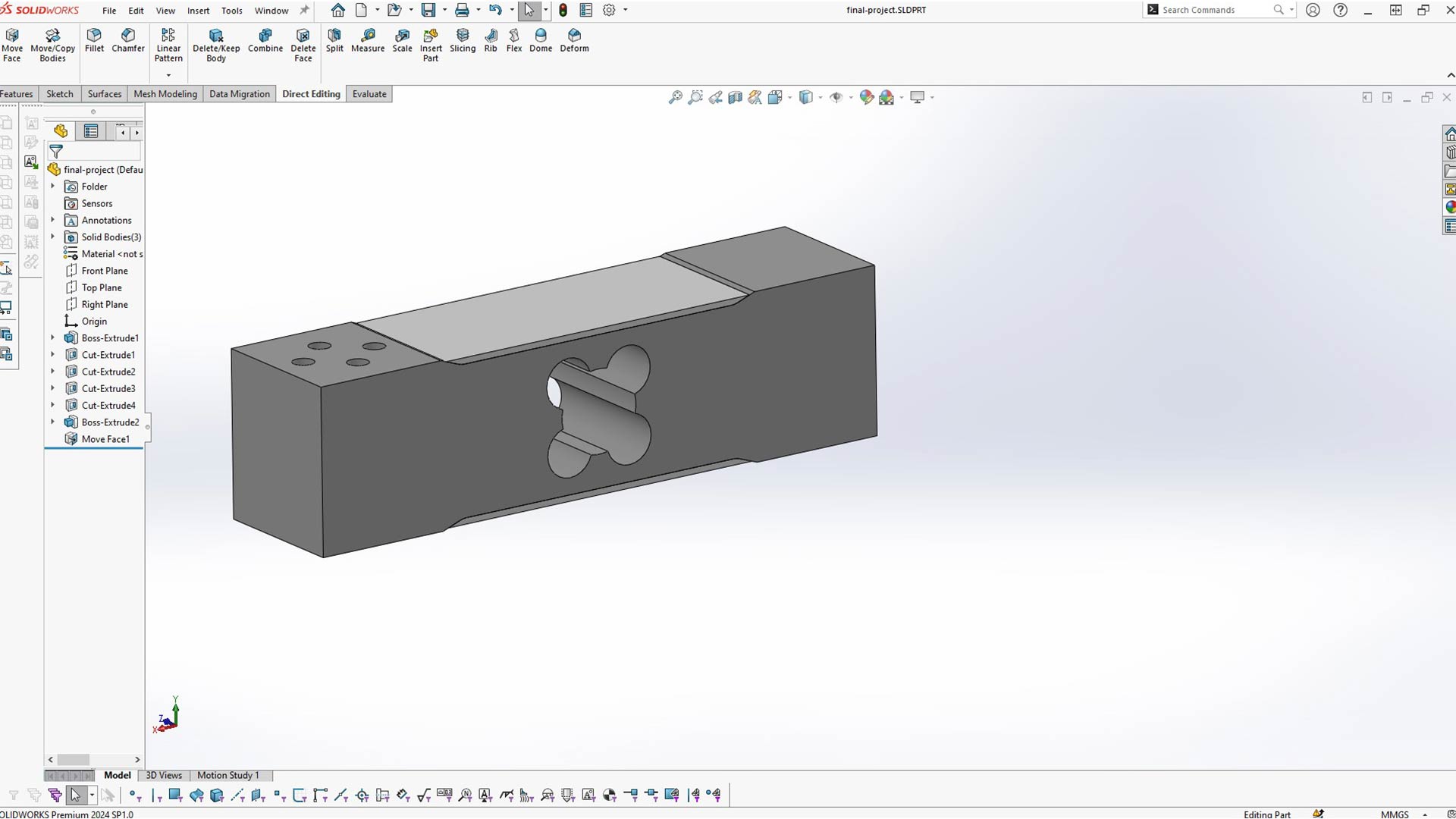Choose the Split tool
This screenshot has width=1456, height=819.
[x=334, y=41]
